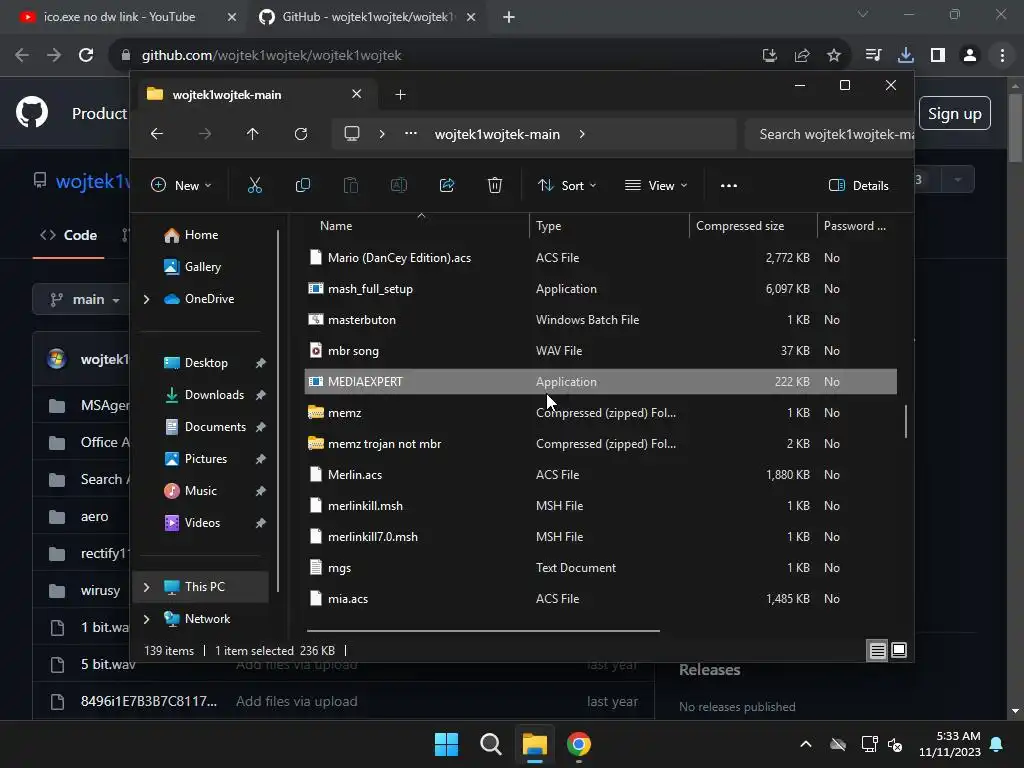Go back in File Explorer
Screen dimensions: 1024x768
click(157, 134)
